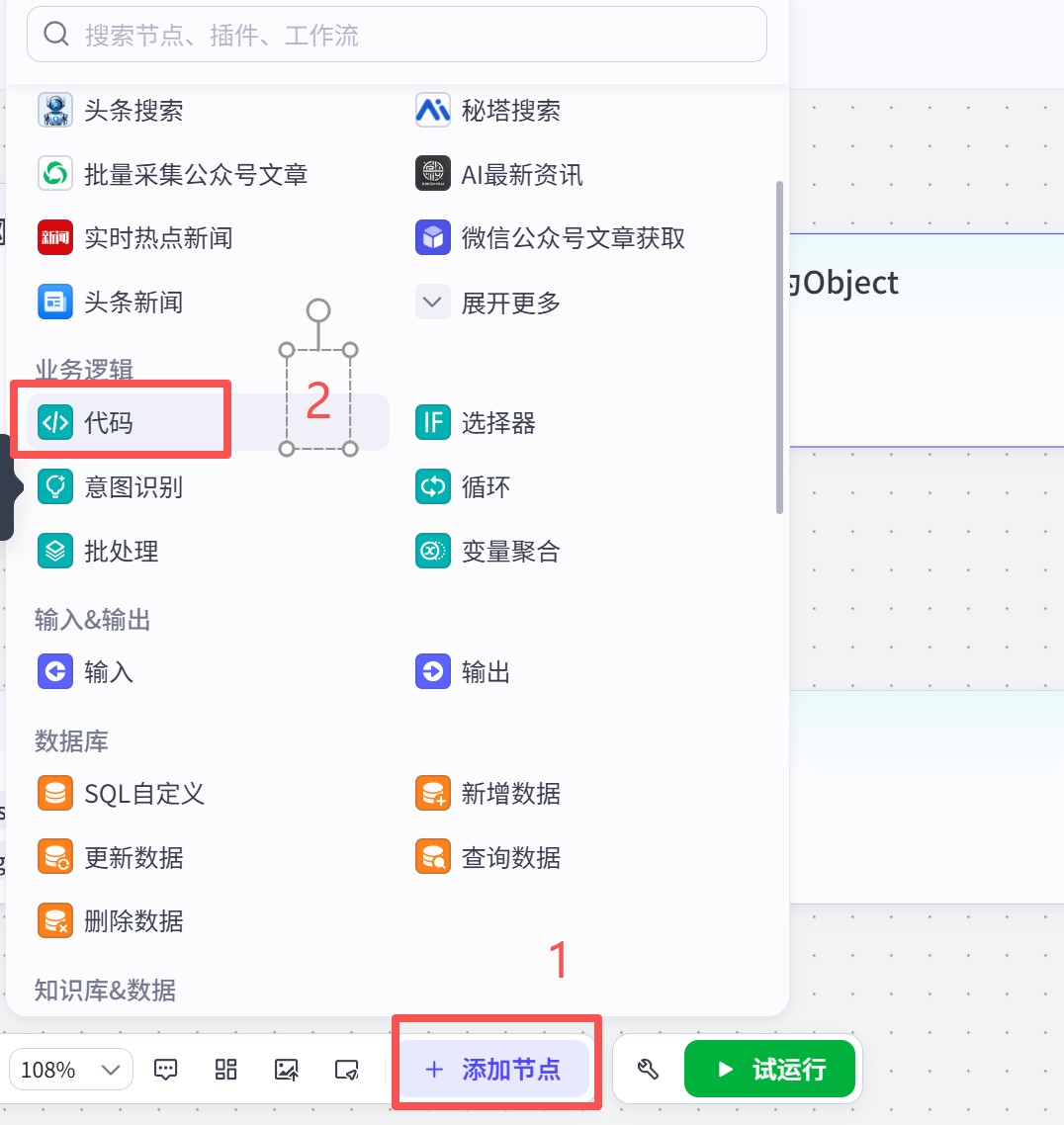The width and height of the screenshot is (1064, 1125).
Task: Select the 代码 code node
Action: (109, 423)
